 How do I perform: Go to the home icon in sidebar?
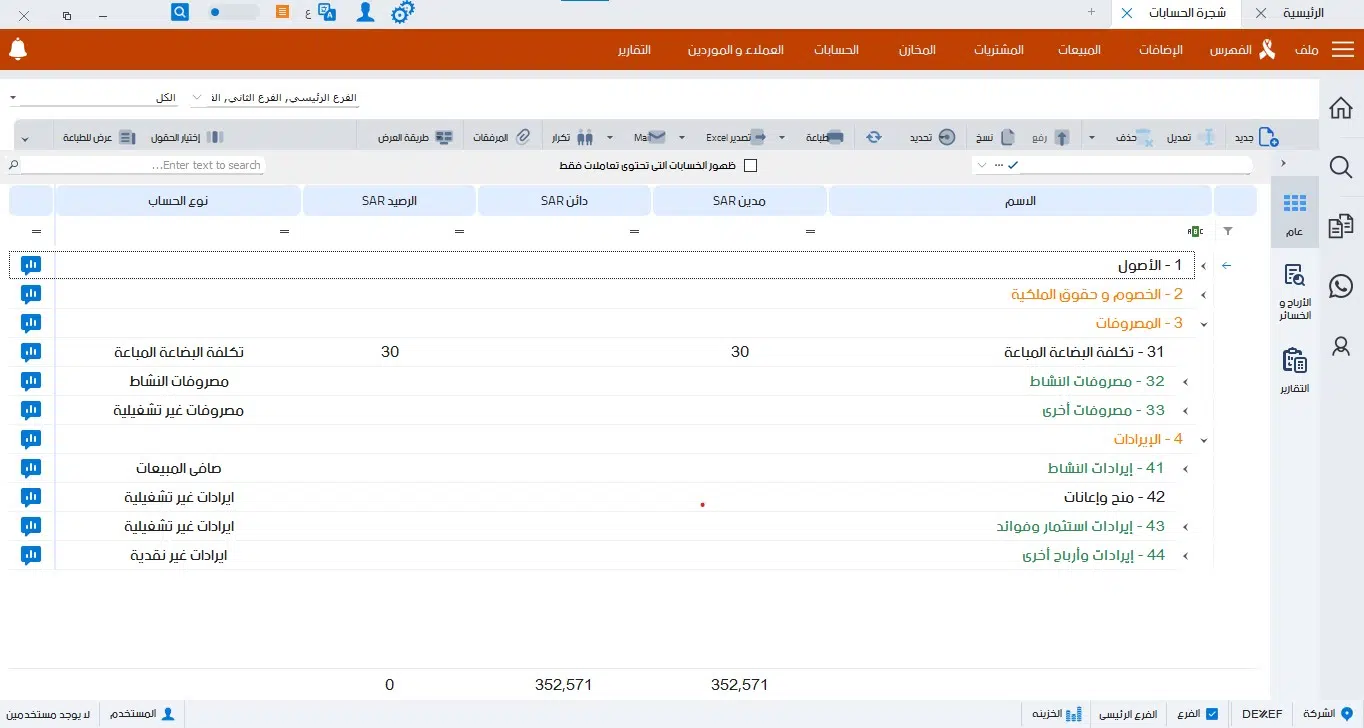pos(1341,108)
